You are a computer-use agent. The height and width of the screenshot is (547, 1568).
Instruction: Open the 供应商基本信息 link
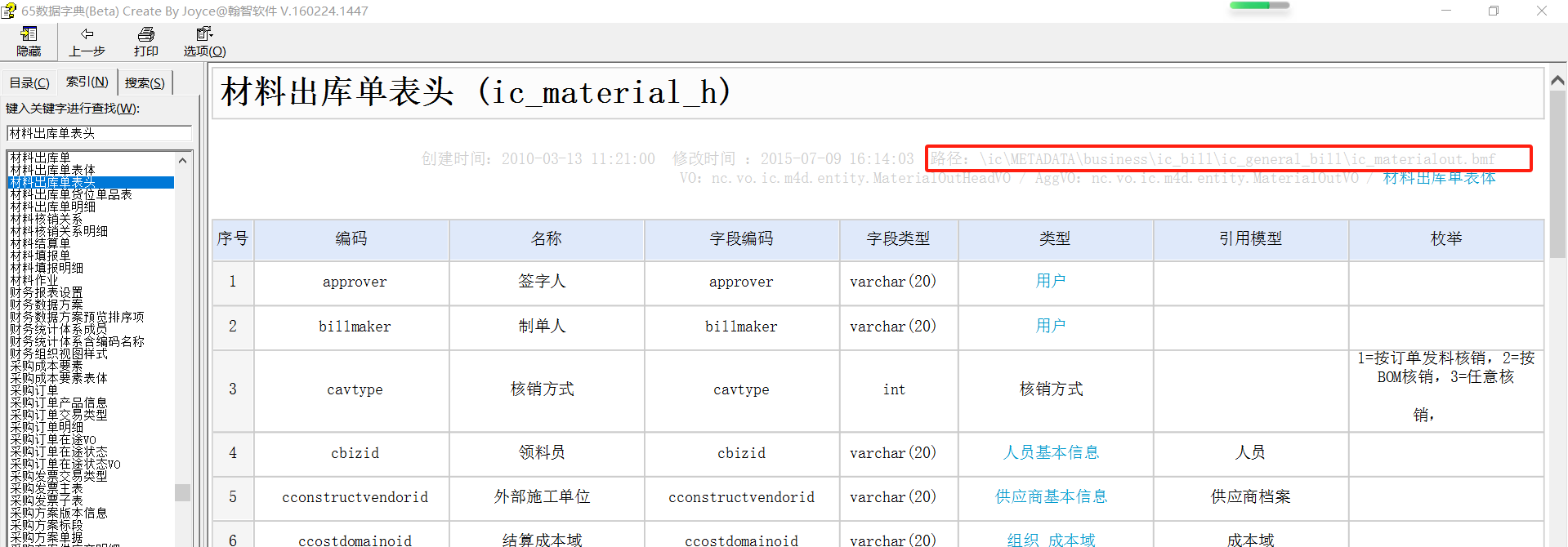1051,496
